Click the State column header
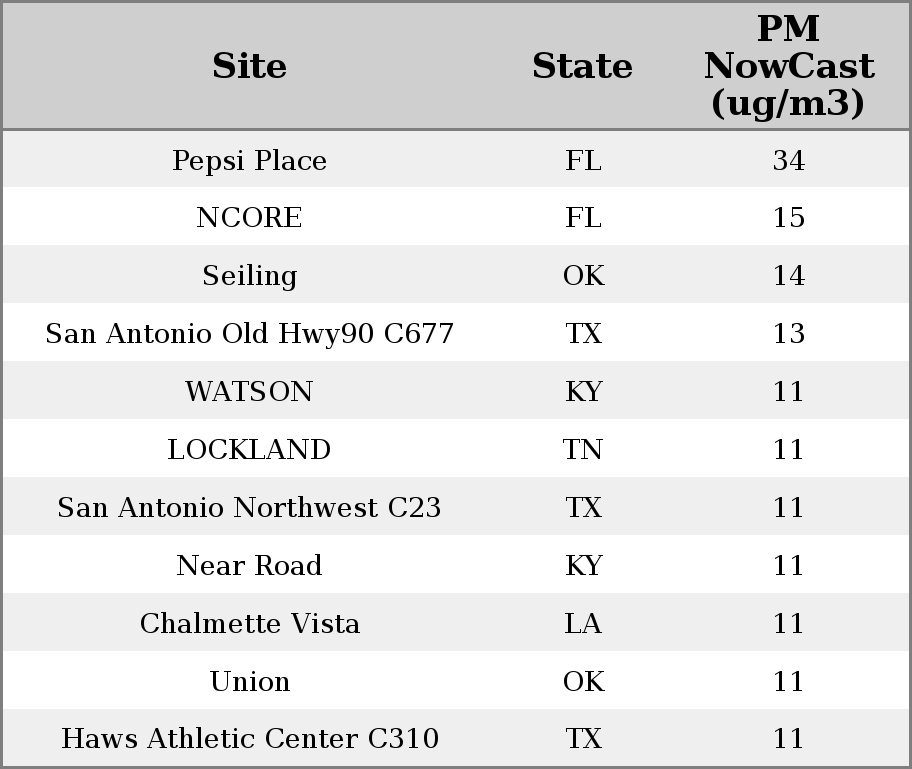This screenshot has height=769, width=912. [x=582, y=66]
